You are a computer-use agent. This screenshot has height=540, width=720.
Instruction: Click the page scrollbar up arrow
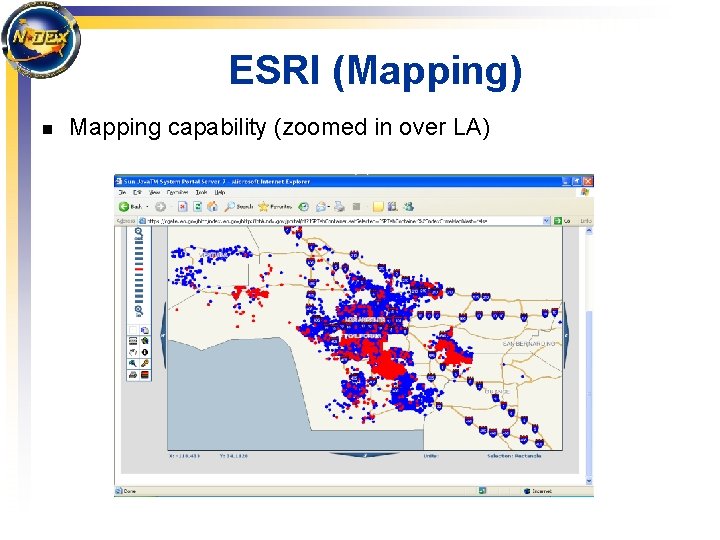click(x=589, y=231)
